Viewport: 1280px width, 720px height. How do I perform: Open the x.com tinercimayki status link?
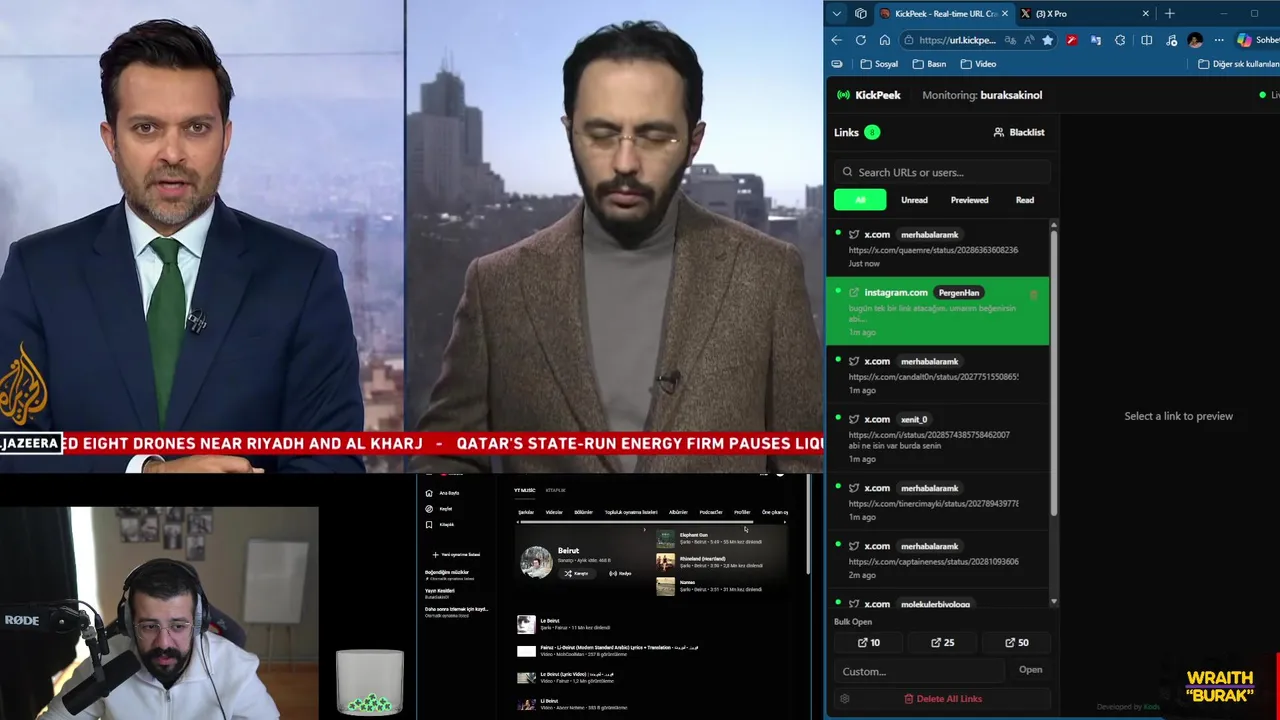(x=933, y=504)
